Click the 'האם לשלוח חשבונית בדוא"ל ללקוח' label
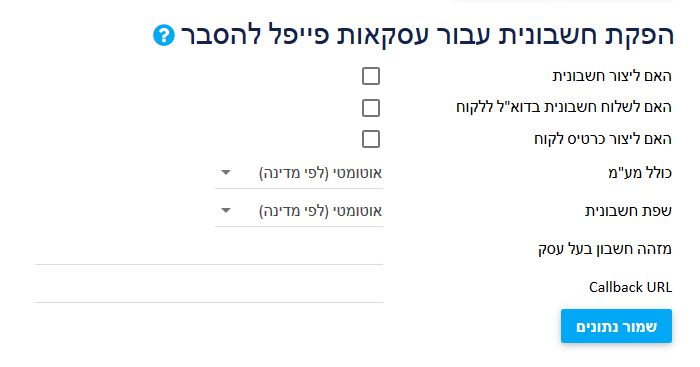The width and height of the screenshot is (700, 367). [564, 107]
